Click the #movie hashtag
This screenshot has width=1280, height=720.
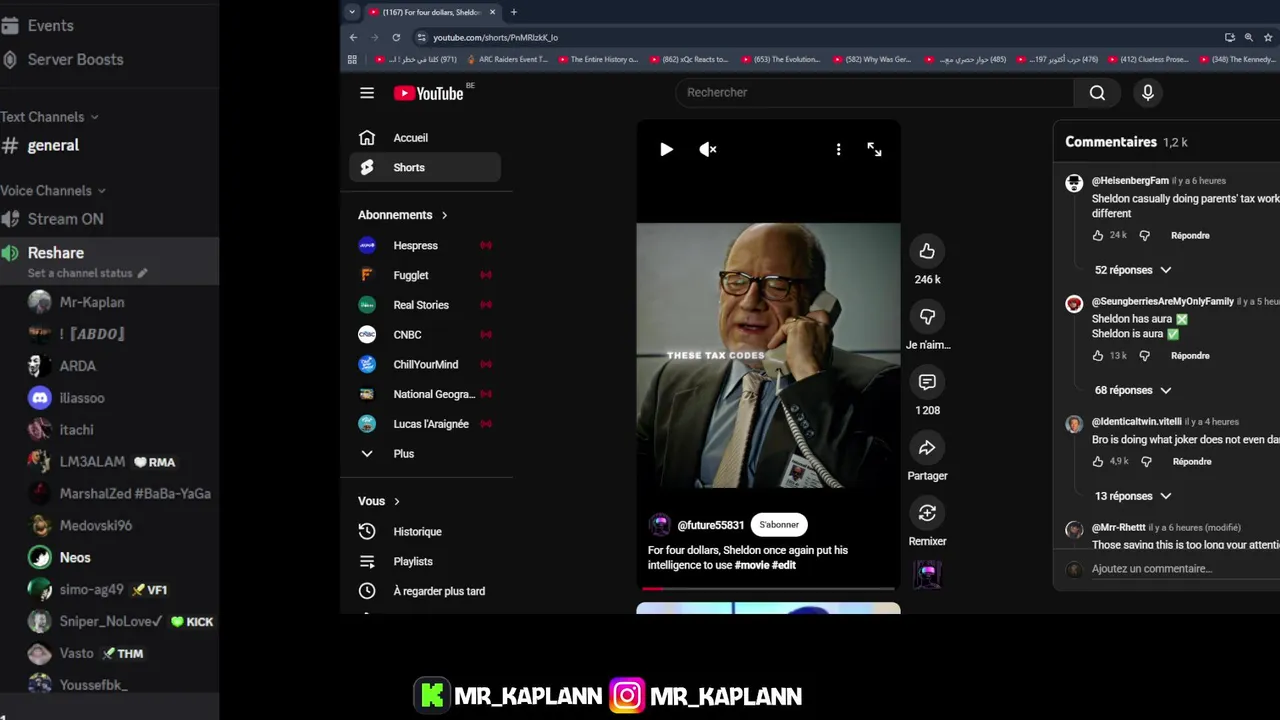click(752, 565)
